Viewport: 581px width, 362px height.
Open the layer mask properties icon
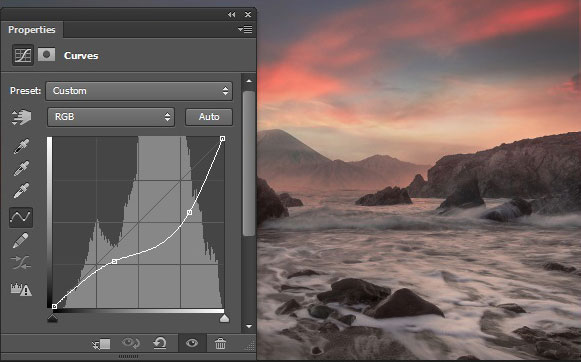pyautogui.click(x=46, y=55)
